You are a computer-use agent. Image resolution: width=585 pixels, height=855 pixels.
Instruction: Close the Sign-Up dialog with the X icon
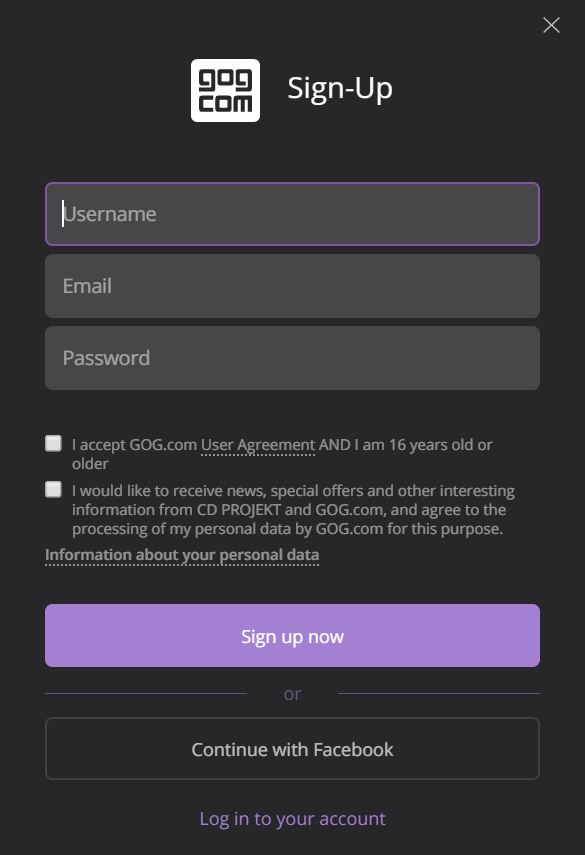(551, 25)
